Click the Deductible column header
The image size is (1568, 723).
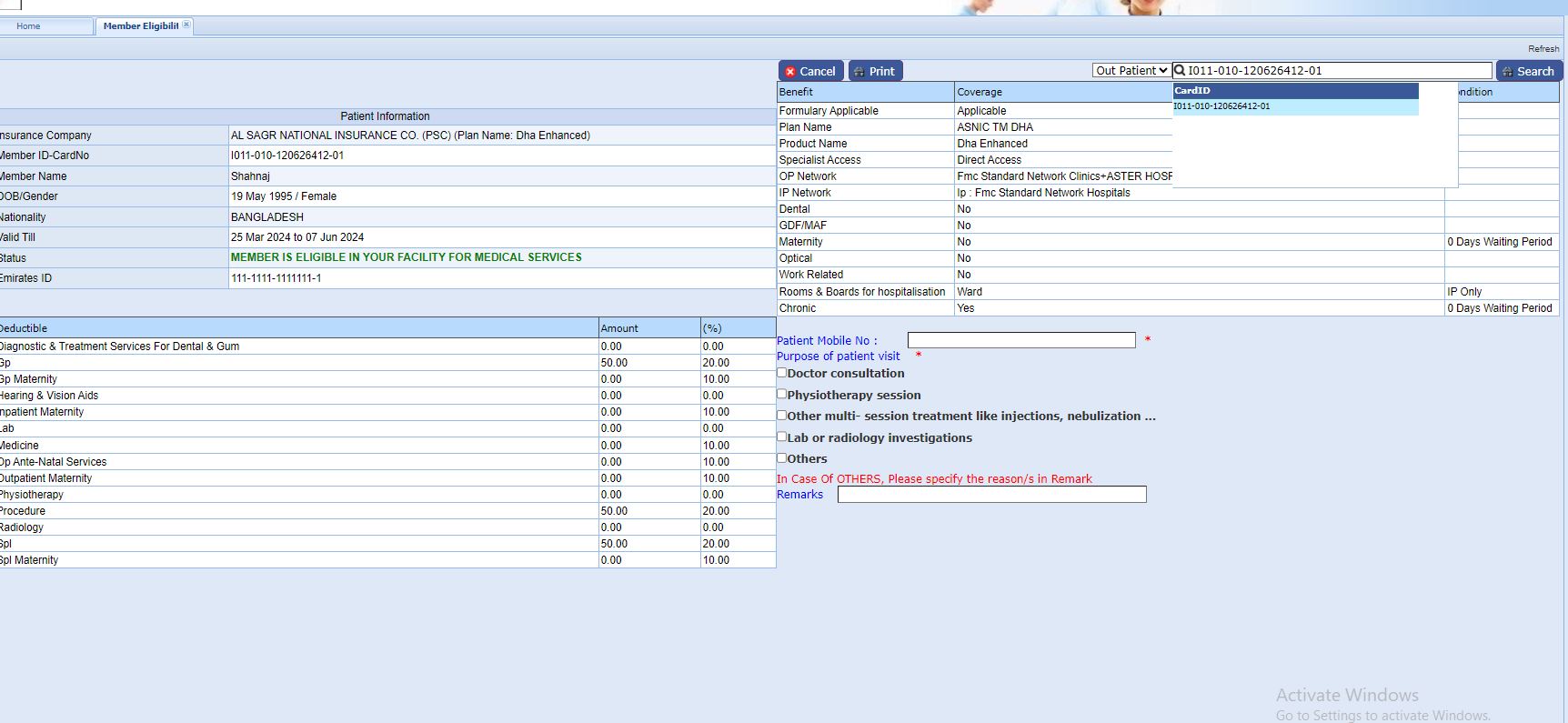24,328
